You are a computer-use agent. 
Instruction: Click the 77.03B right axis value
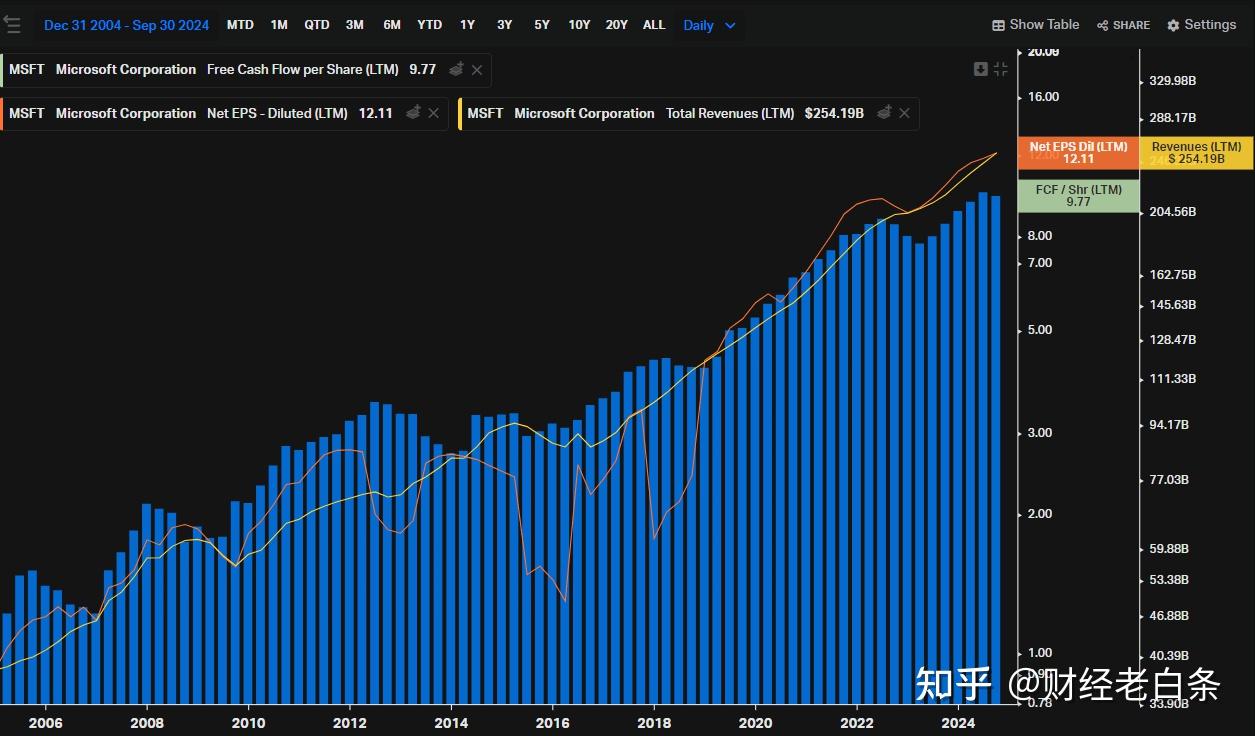pyautogui.click(x=1170, y=480)
